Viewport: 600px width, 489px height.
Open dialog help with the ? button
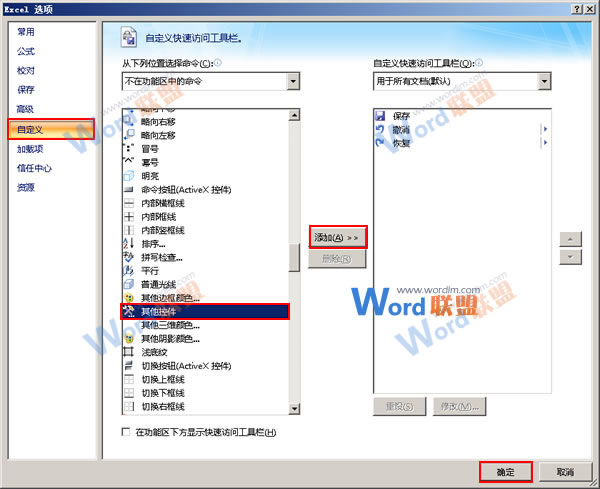[x=577, y=9]
